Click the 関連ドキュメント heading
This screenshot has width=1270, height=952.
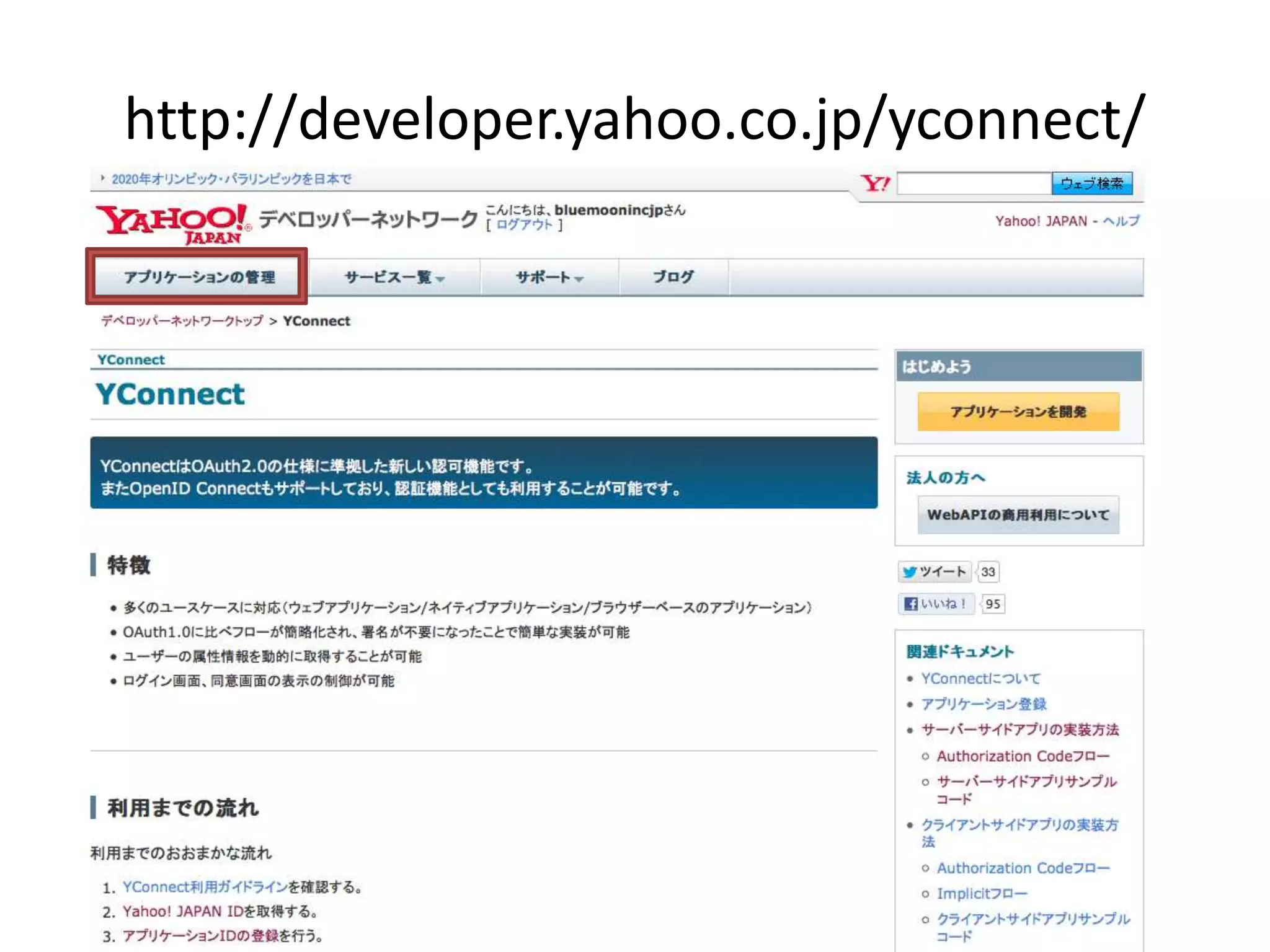click(960, 652)
